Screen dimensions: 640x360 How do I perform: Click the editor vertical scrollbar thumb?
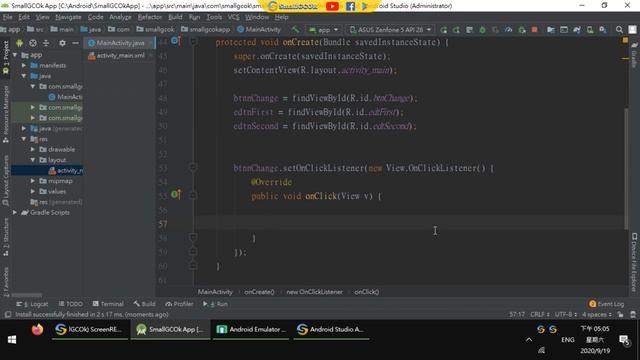[626, 168]
